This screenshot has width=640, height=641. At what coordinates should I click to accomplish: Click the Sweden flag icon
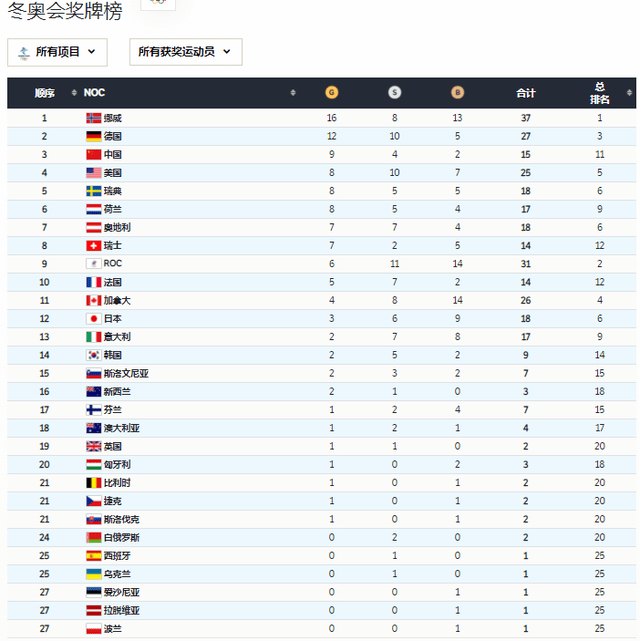pos(94,191)
